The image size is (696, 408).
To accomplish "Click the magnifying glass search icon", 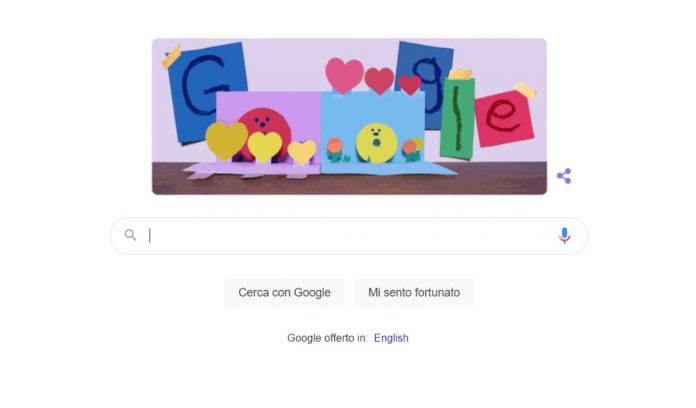I will (130, 235).
